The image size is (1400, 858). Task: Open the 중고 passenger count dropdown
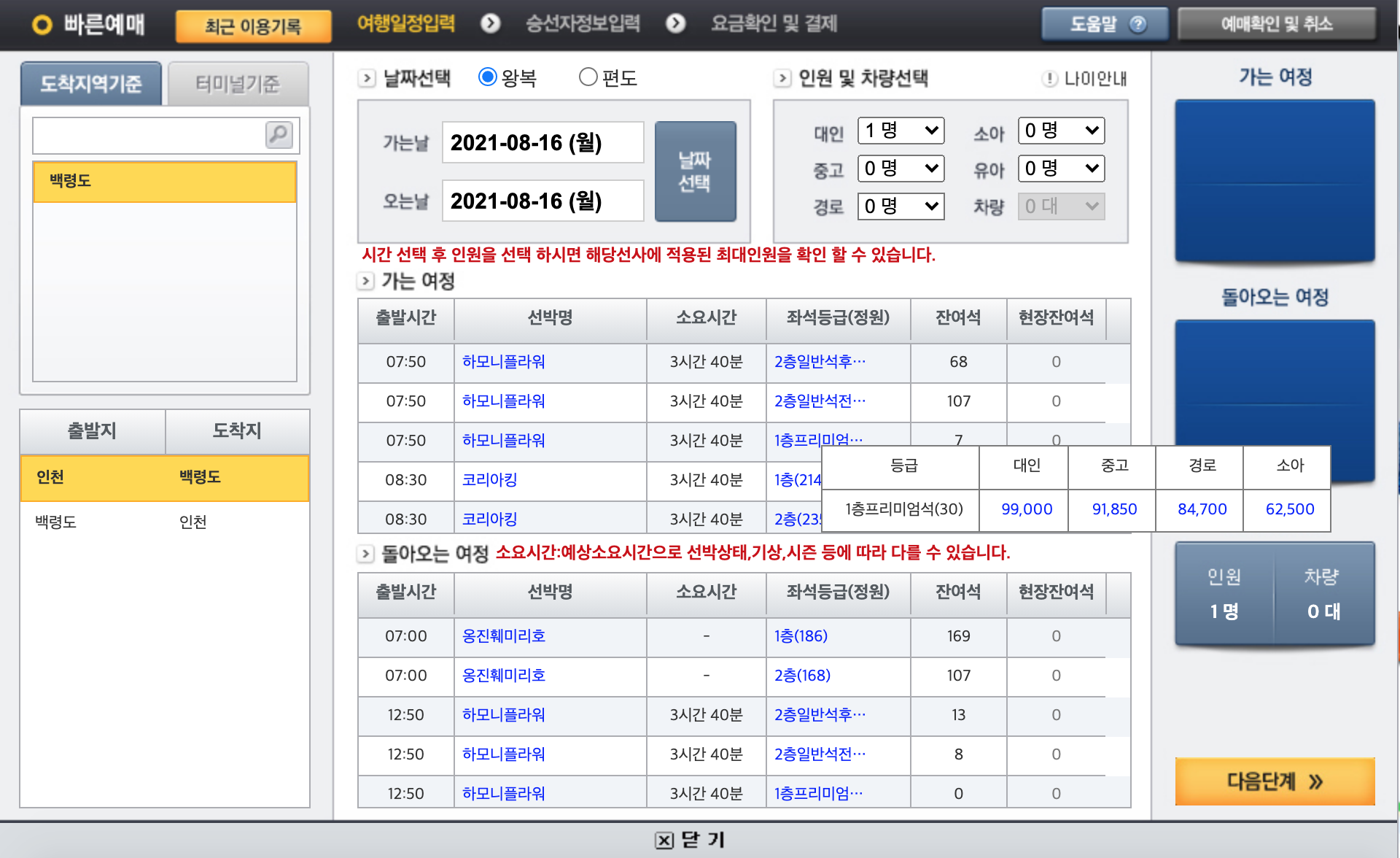coord(901,169)
